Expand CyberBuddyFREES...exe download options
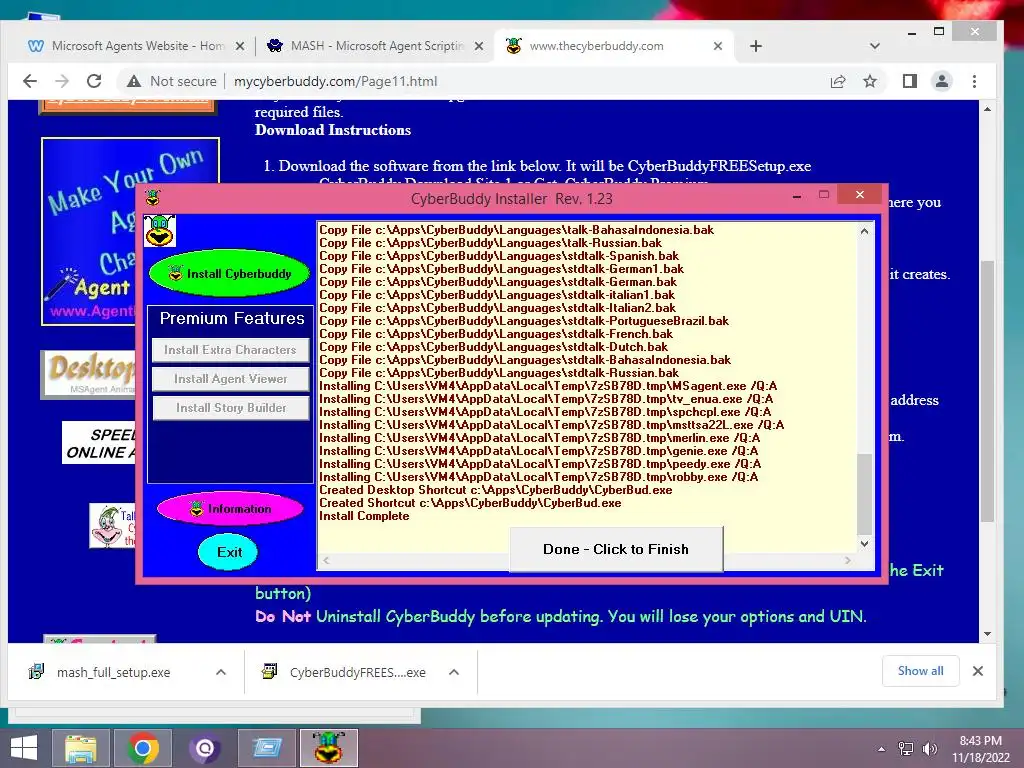This screenshot has width=1024, height=768. click(x=454, y=672)
